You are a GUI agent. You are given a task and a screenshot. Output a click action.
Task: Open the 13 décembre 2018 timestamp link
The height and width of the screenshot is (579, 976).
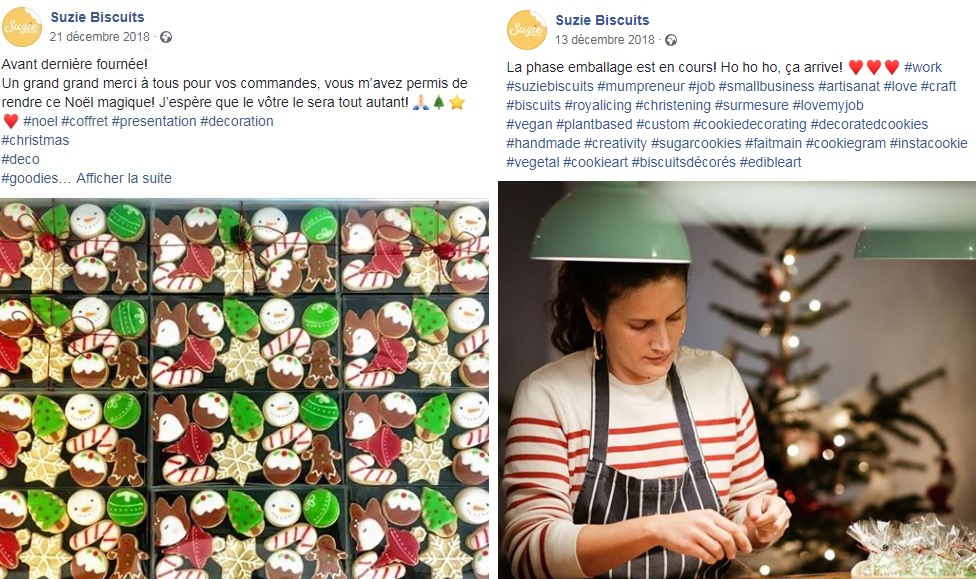[x=604, y=40]
